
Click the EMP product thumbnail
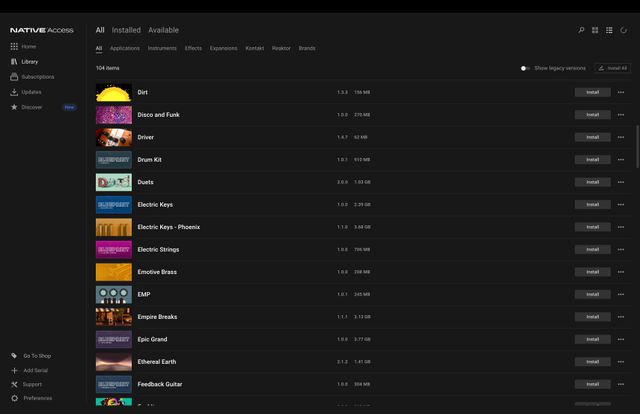pos(114,294)
